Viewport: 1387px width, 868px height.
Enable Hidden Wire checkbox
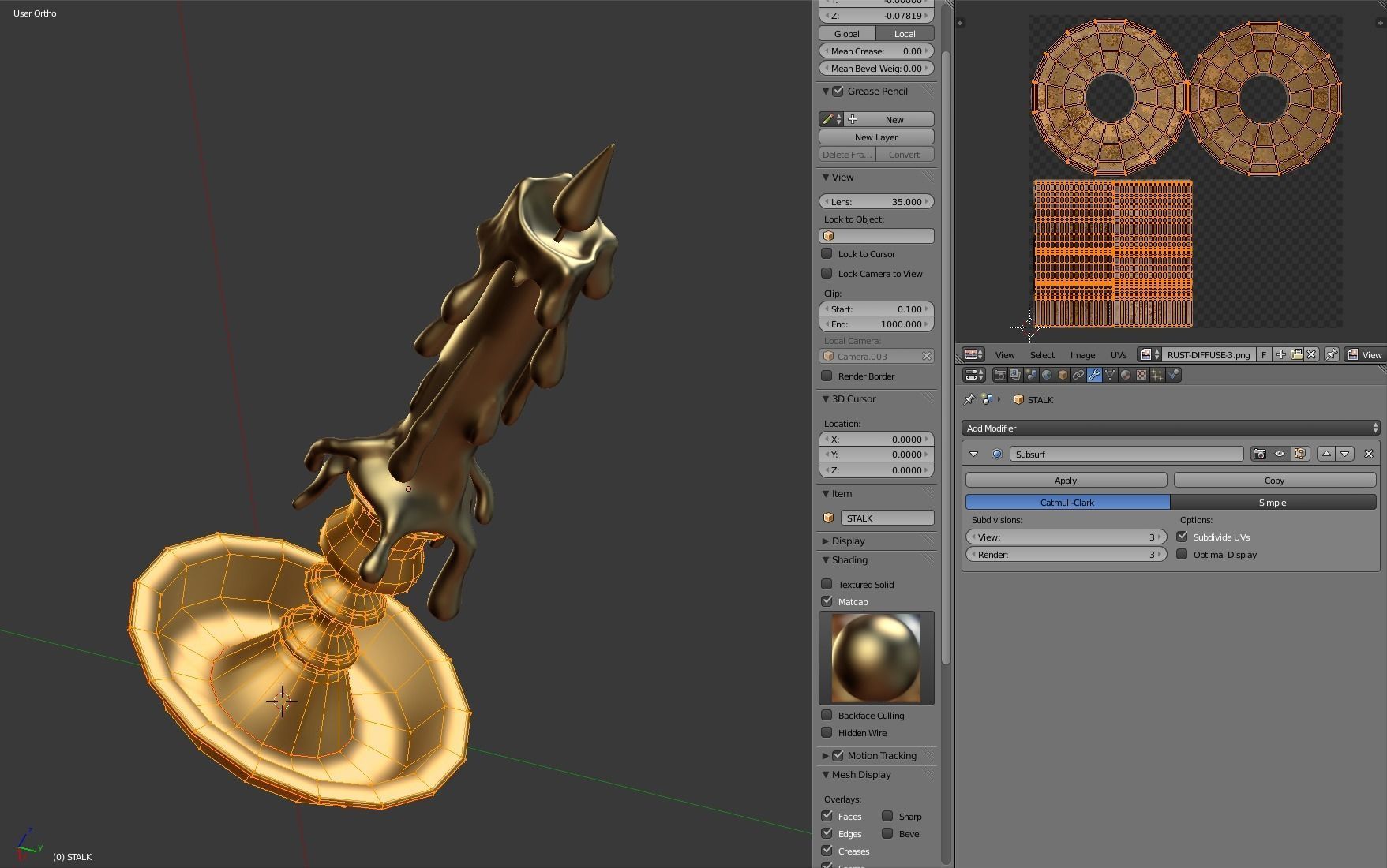point(827,732)
